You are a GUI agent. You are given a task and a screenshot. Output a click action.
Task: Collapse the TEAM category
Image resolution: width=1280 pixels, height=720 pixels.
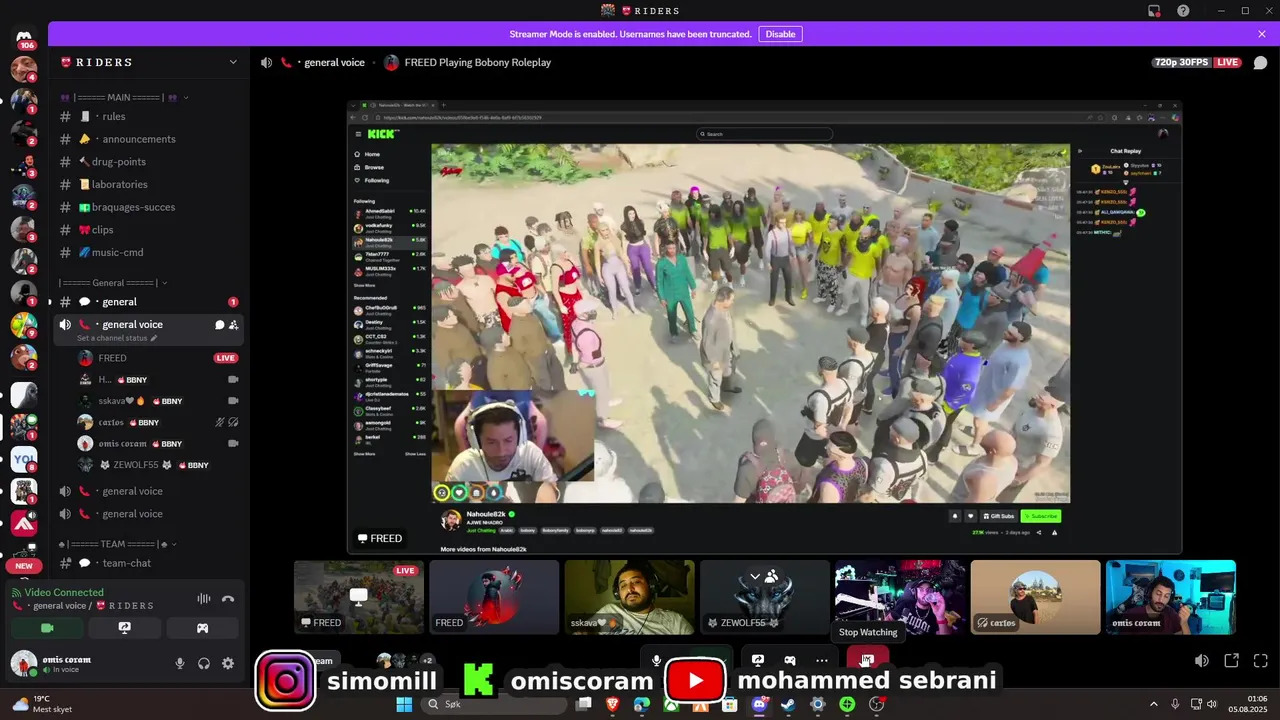pos(118,544)
